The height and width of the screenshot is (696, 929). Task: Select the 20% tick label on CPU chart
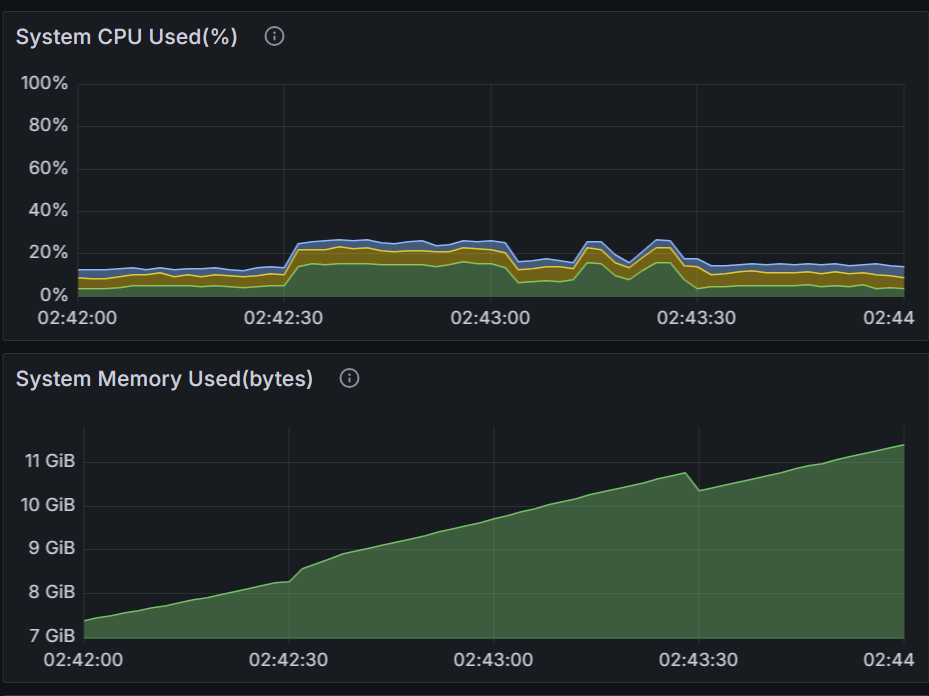pos(46,253)
